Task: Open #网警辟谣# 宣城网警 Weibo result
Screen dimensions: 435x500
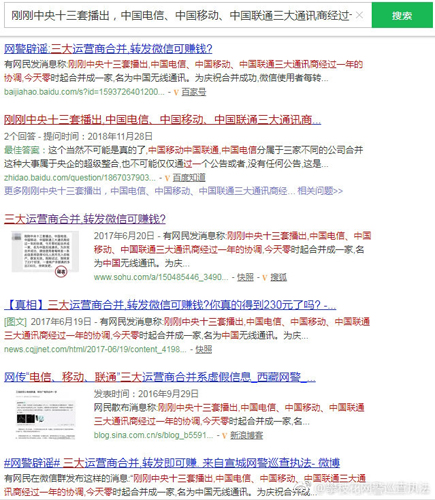Action: pyautogui.click(x=172, y=463)
